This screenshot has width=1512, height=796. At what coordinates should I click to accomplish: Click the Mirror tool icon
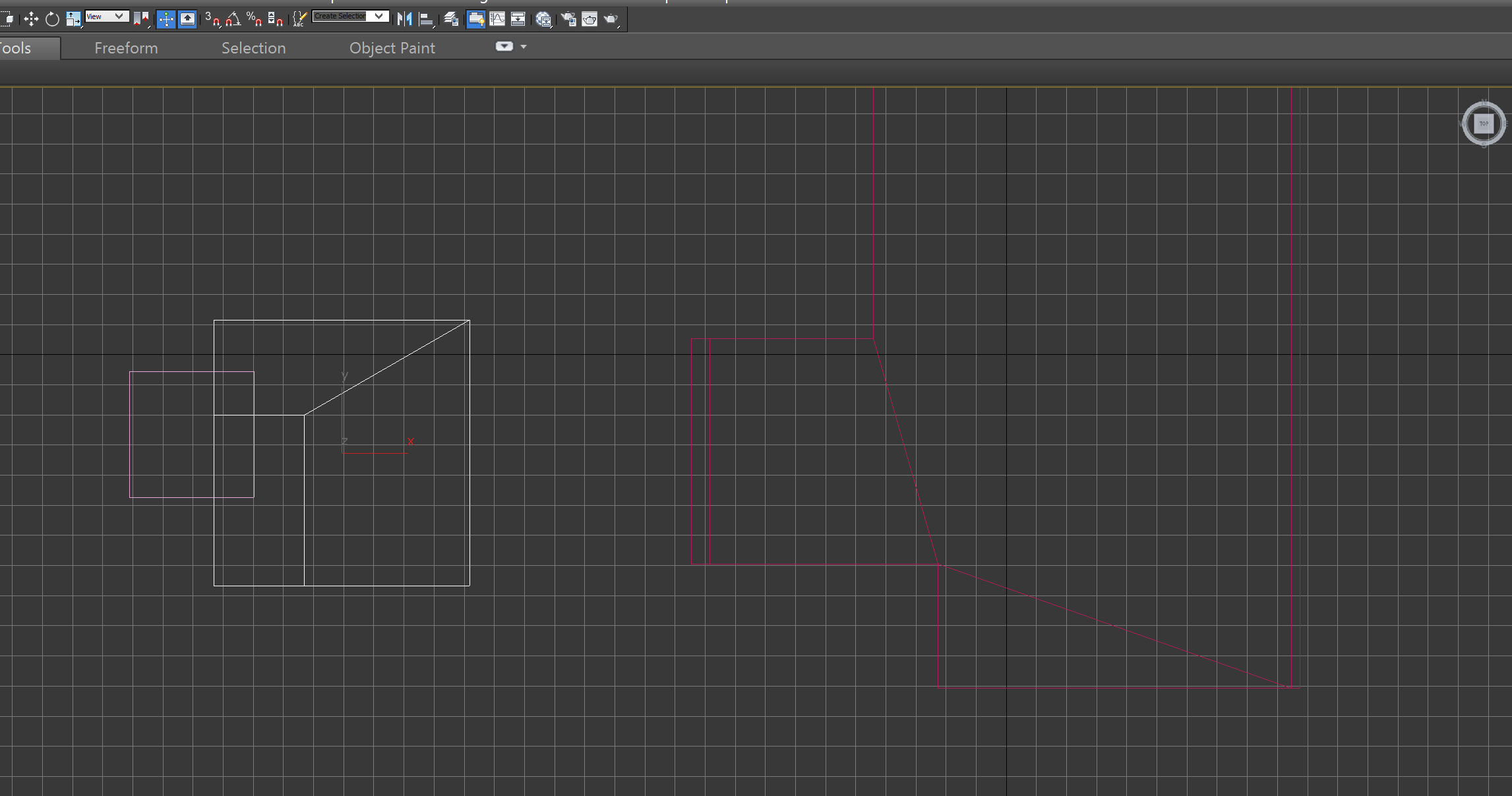point(405,19)
